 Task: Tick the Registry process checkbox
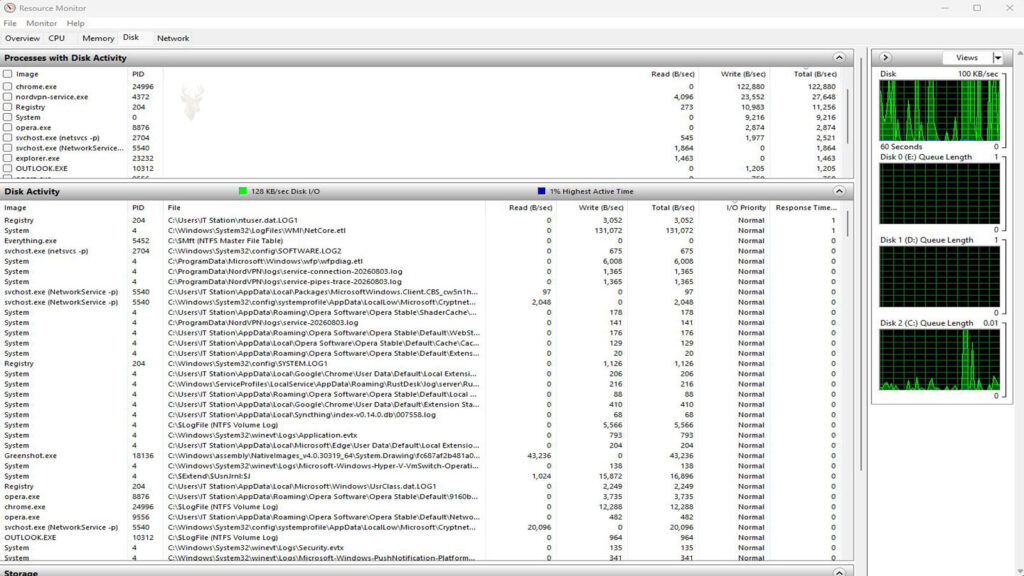(8, 107)
